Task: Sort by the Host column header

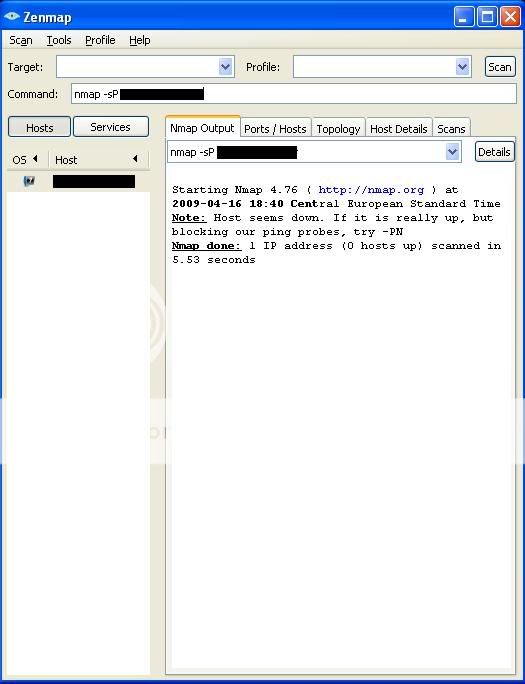Action: [x=98, y=160]
